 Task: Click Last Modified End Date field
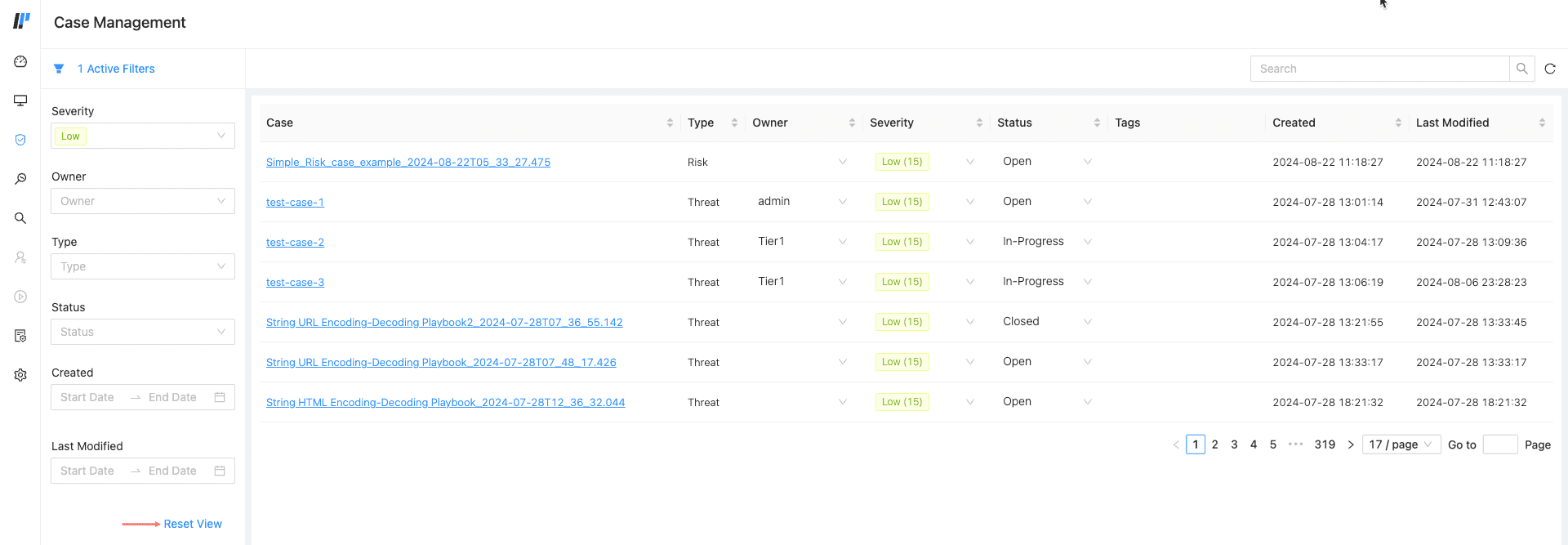(172, 471)
